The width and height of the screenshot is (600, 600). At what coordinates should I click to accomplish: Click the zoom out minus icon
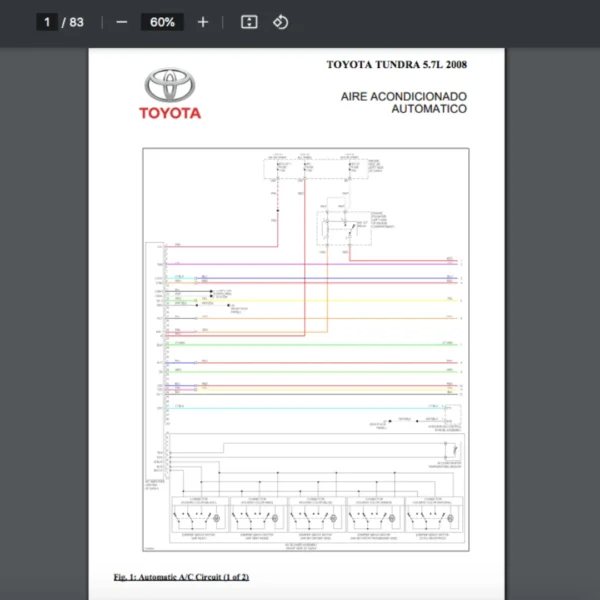coord(122,22)
